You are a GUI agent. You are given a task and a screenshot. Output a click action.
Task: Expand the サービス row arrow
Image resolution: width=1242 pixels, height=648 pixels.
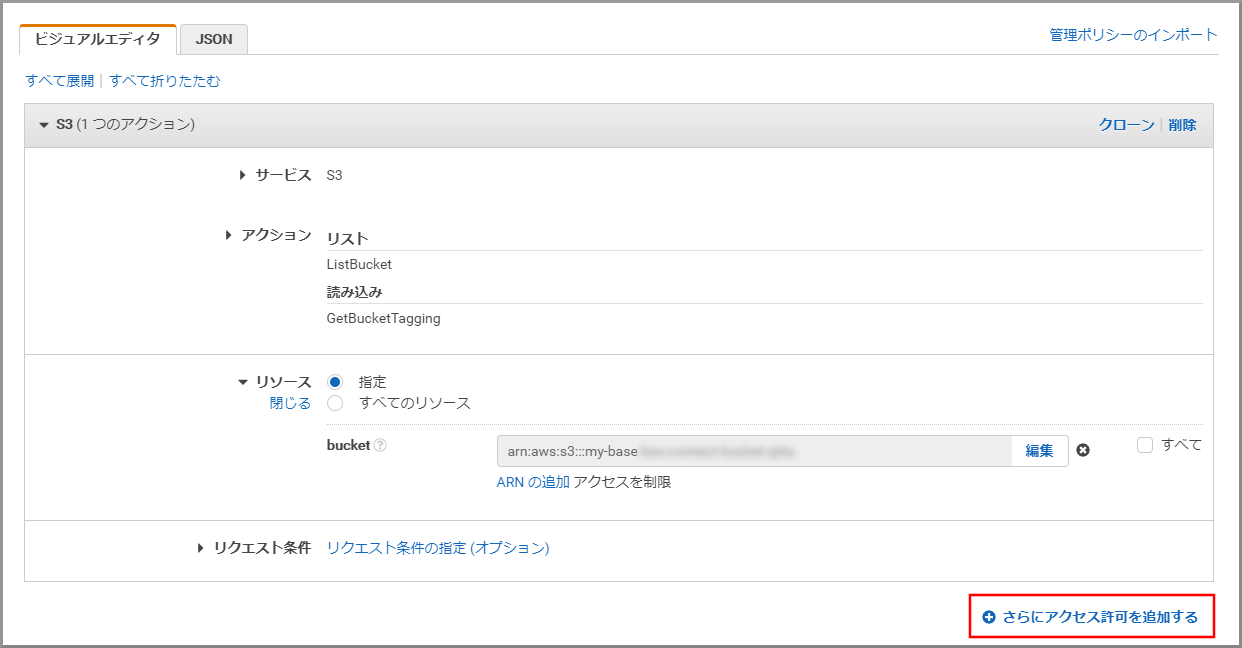pyautogui.click(x=243, y=175)
